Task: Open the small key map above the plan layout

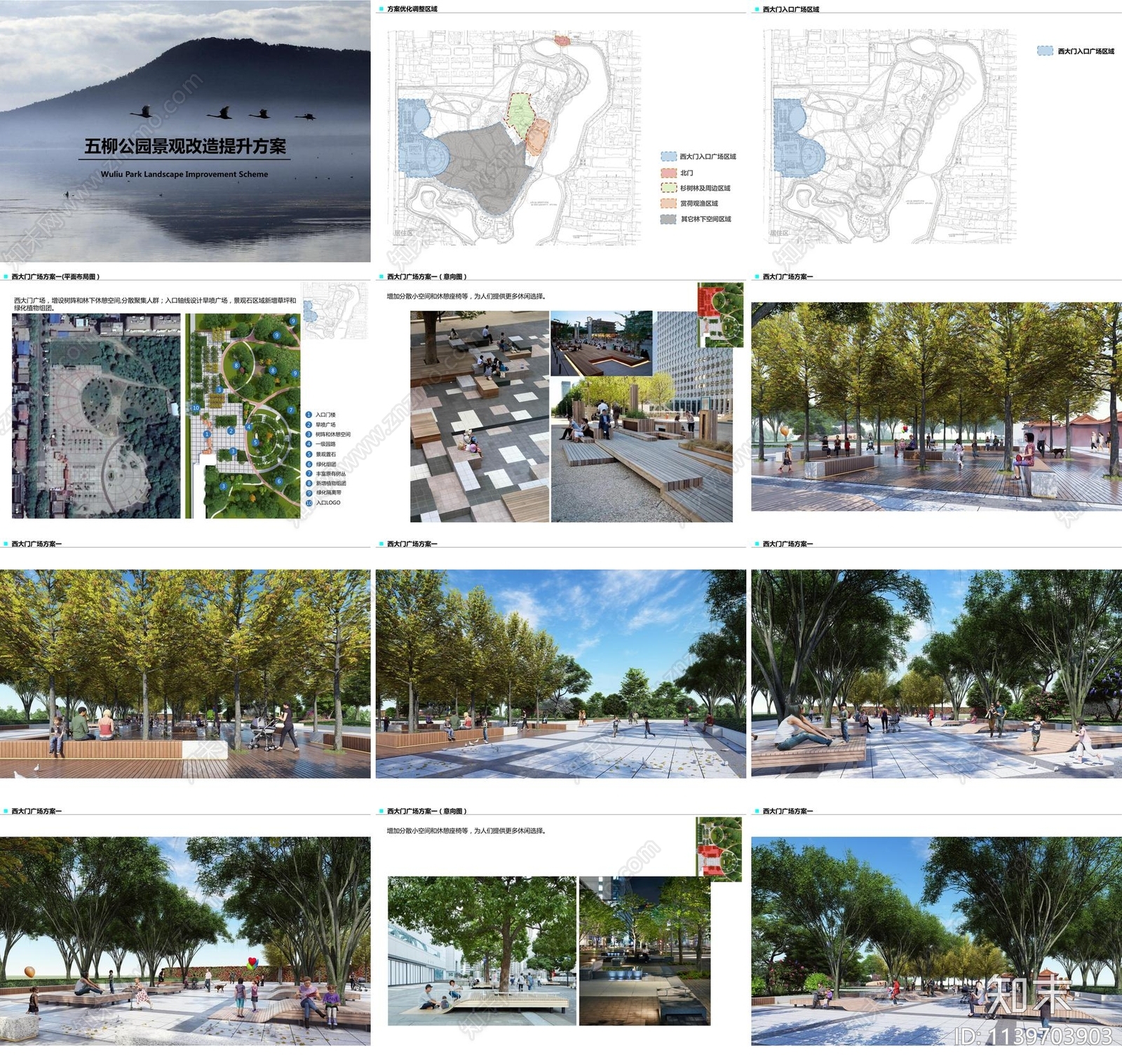Action: click(x=335, y=311)
